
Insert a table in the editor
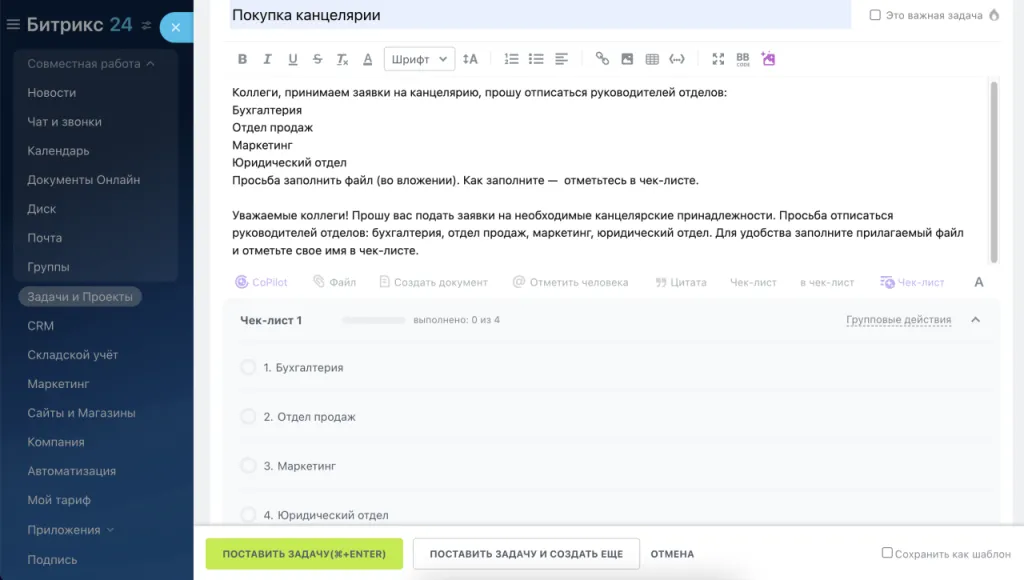click(x=652, y=59)
